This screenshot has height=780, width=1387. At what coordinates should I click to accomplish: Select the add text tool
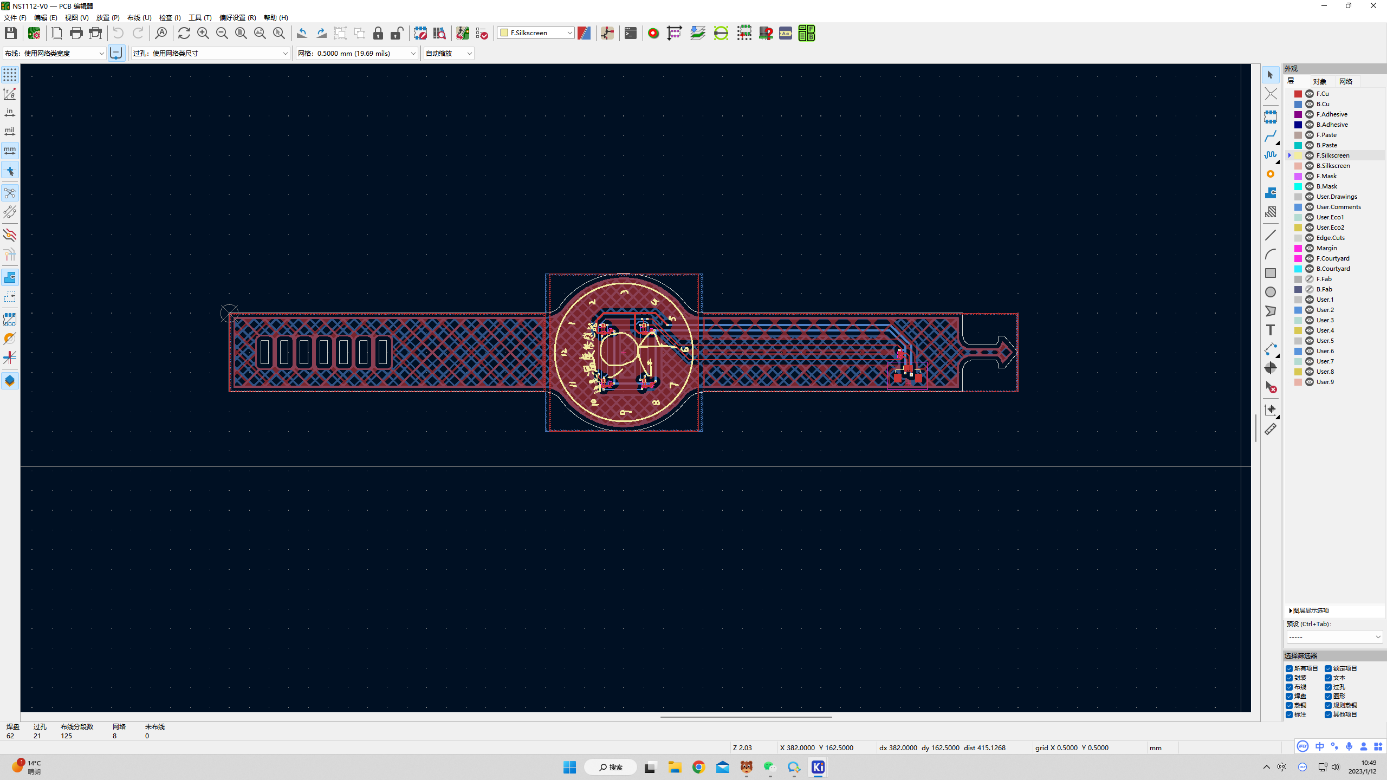1271,330
